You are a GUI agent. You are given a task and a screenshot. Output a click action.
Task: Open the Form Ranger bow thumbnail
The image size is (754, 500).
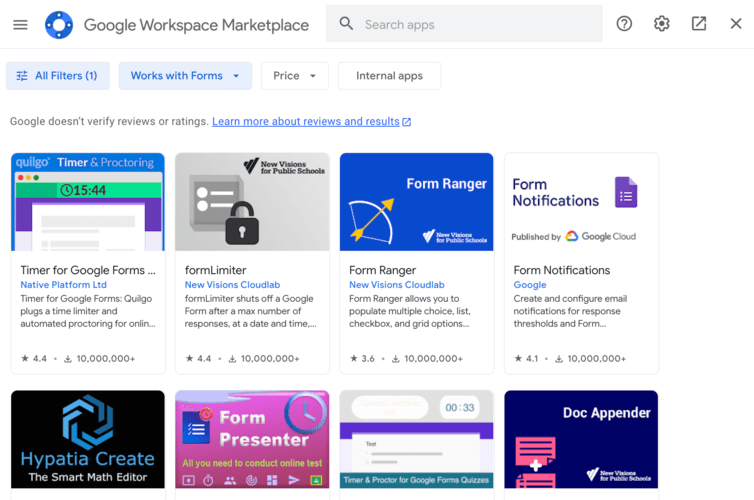coord(416,202)
